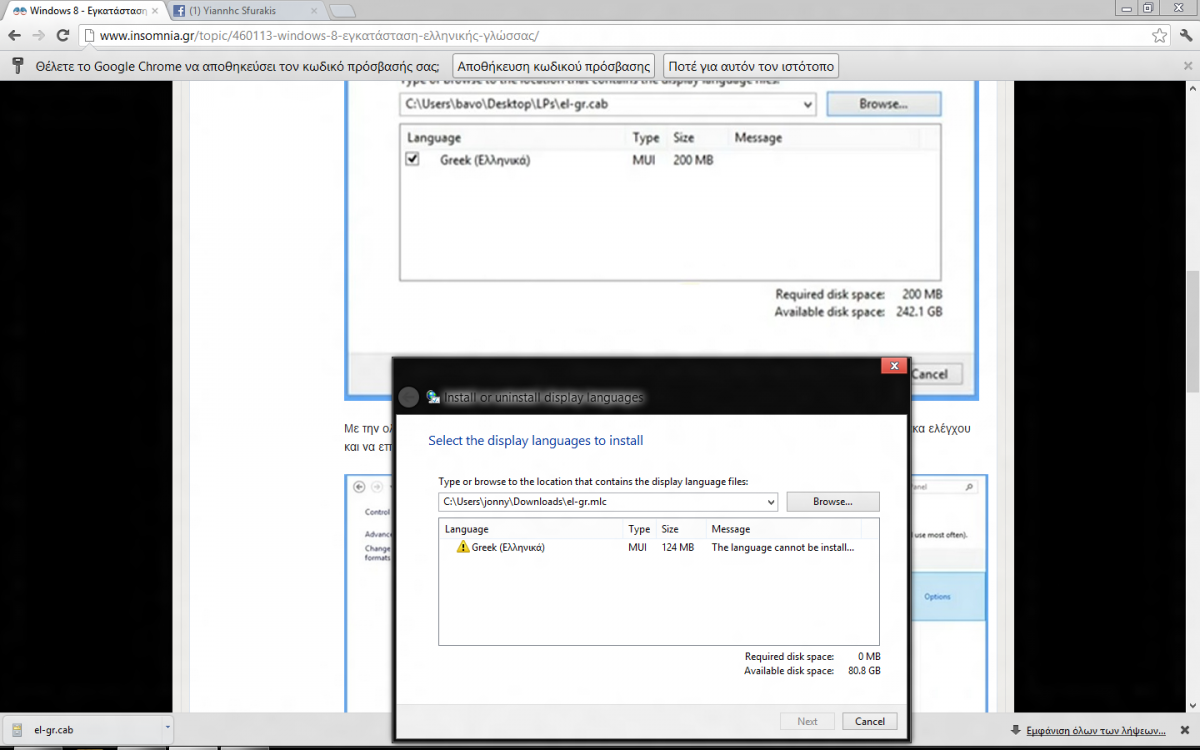
Task: Click 'Install or uninstall display languages' title
Action: pyautogui.click(x=543, y=397)
